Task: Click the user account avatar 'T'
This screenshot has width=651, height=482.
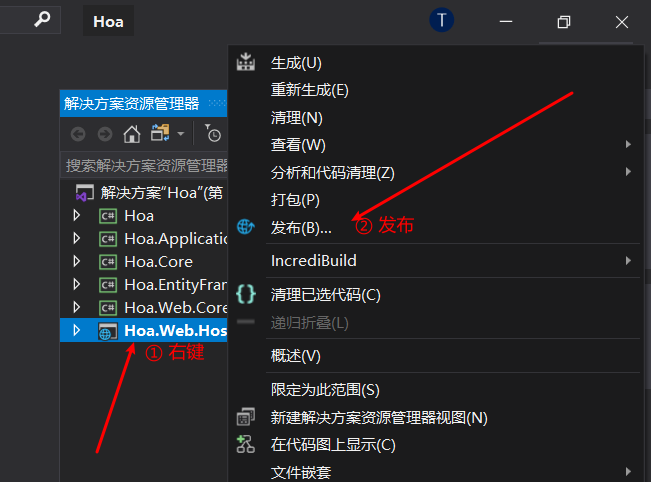Action: click(x=441, y=20)
